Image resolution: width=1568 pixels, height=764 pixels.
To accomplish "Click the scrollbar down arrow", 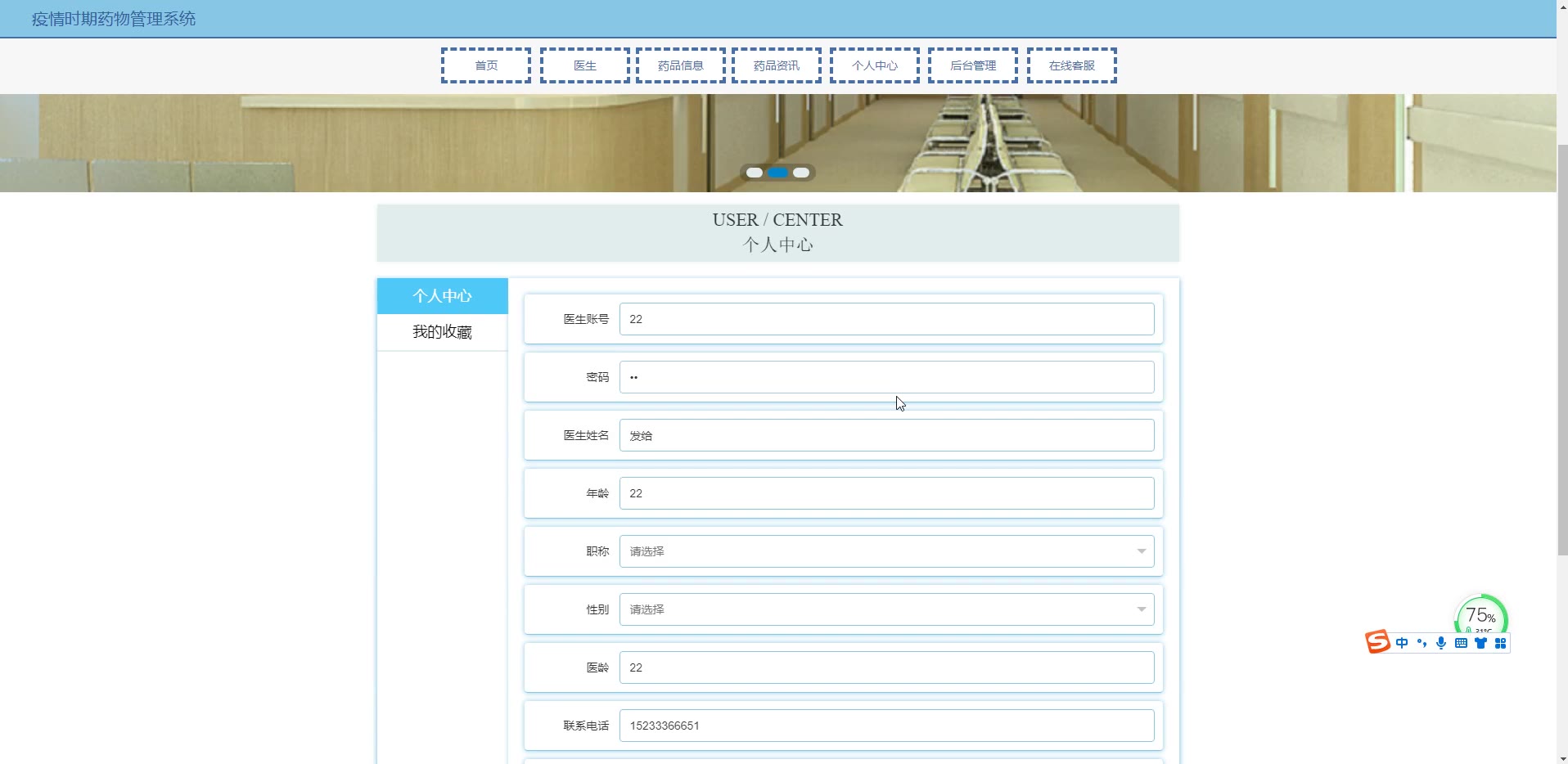I will point(1562,758).
